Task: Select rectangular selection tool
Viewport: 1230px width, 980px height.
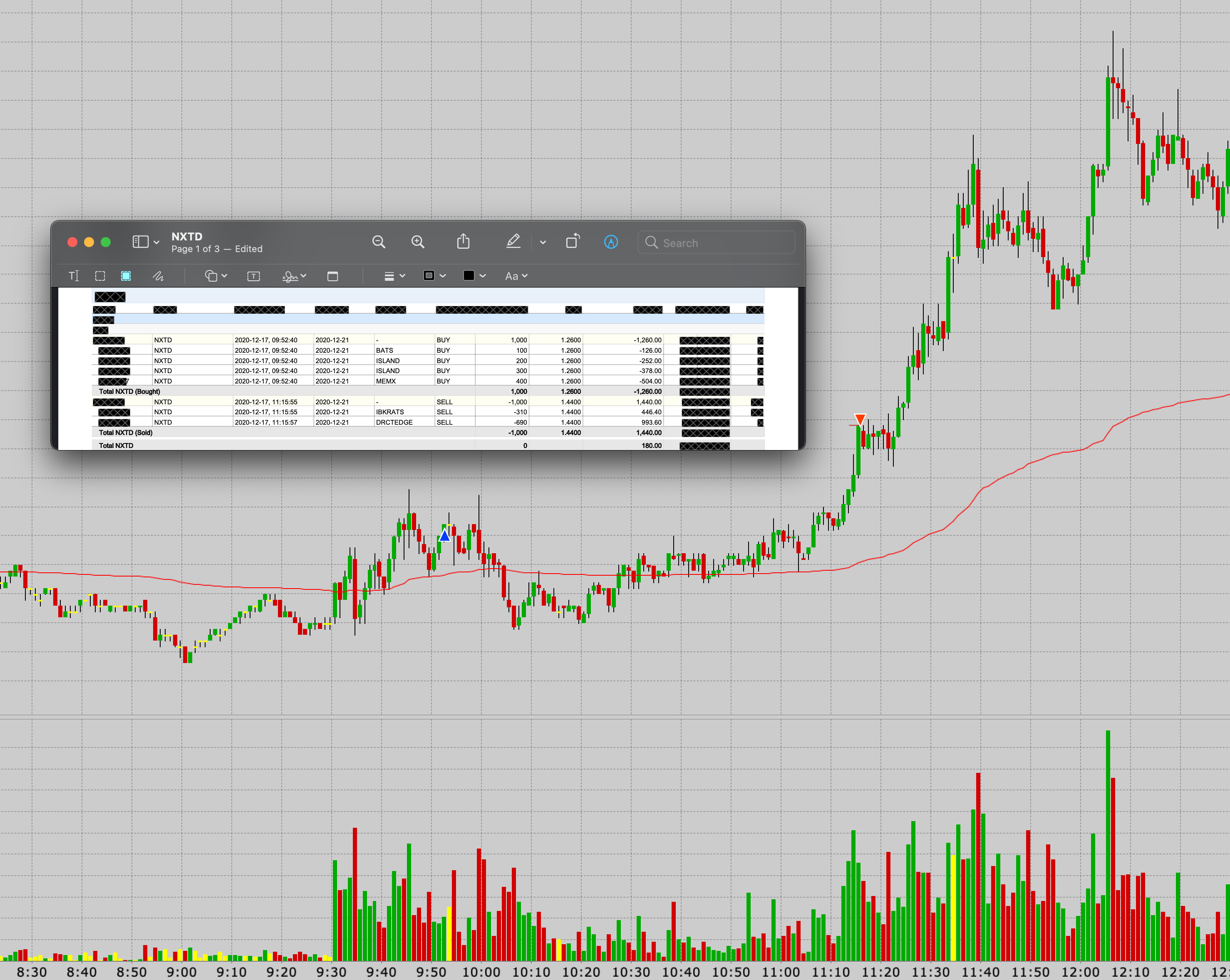Action: pyautogui.click(x=100, y=276)
